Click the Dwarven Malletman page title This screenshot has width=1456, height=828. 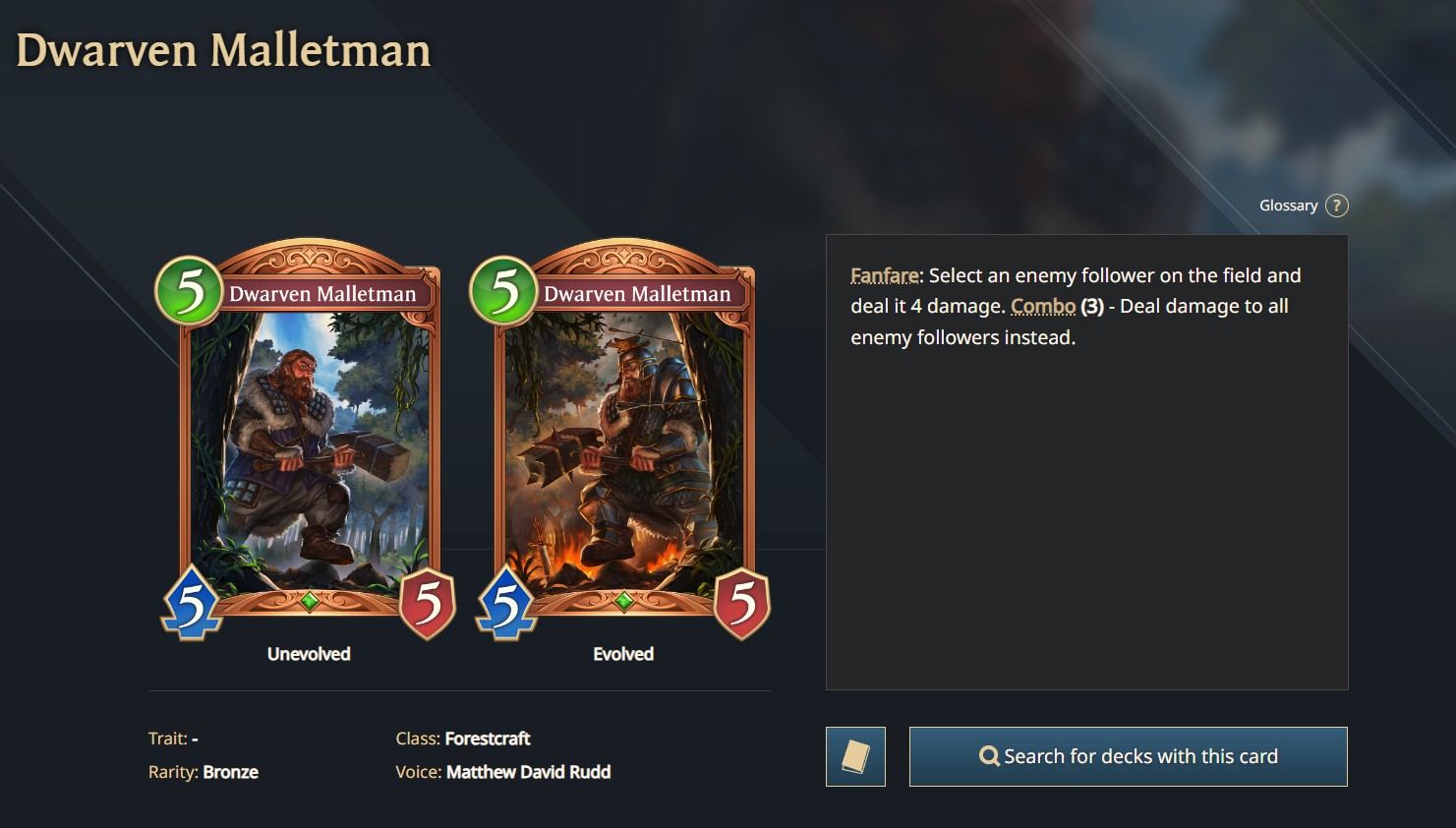click(x=223, y=50)
